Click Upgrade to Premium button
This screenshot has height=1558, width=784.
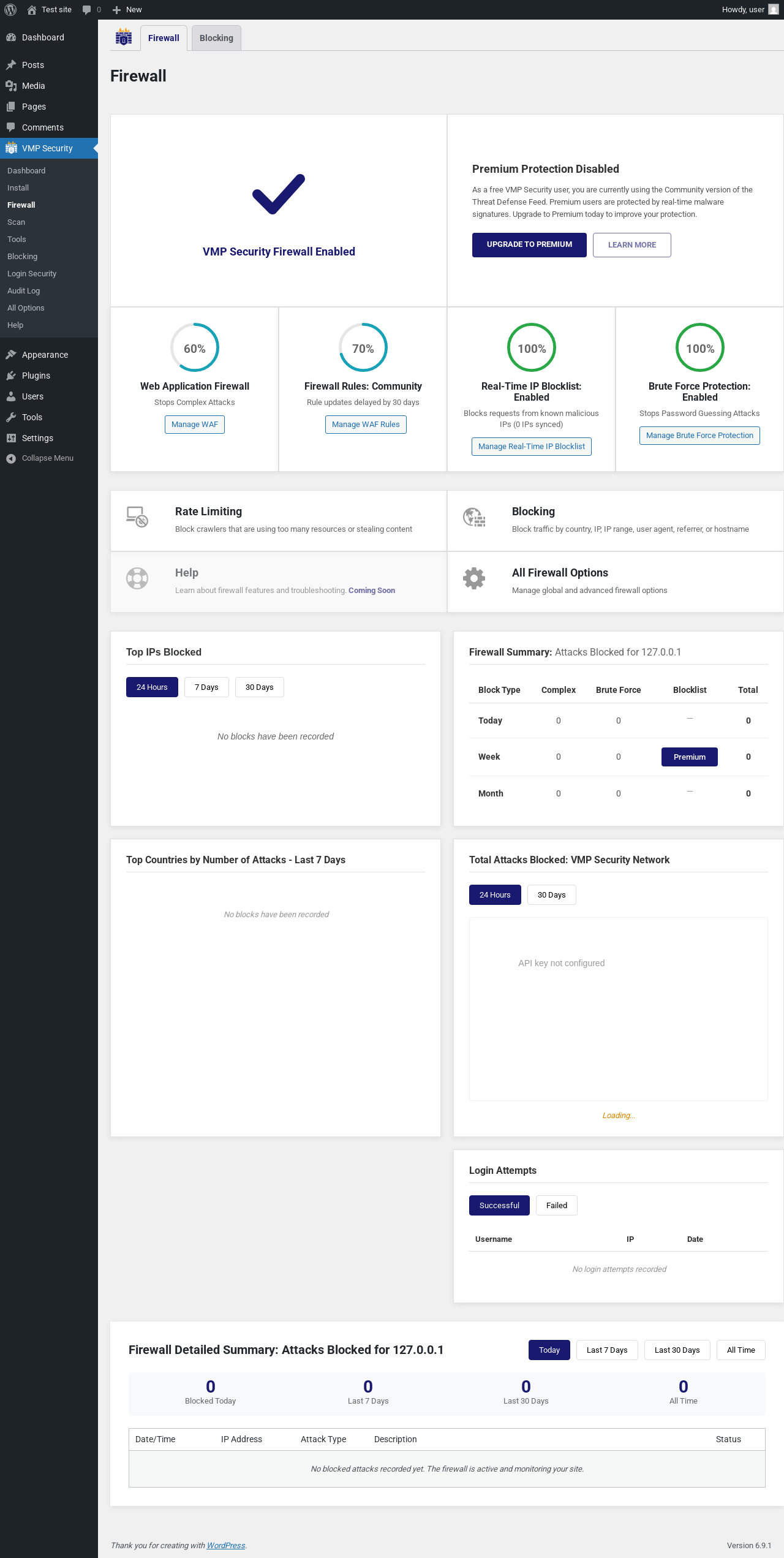point(529,245)
